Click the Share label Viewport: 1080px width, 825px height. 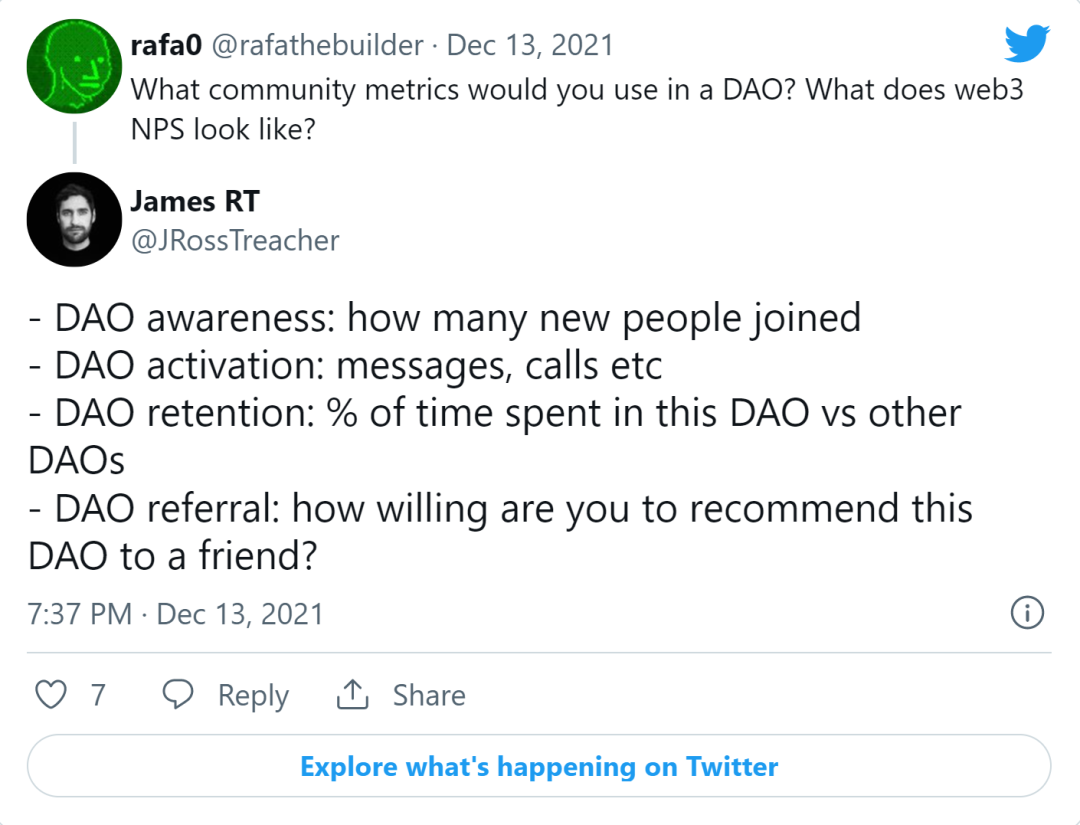[429, 695]
